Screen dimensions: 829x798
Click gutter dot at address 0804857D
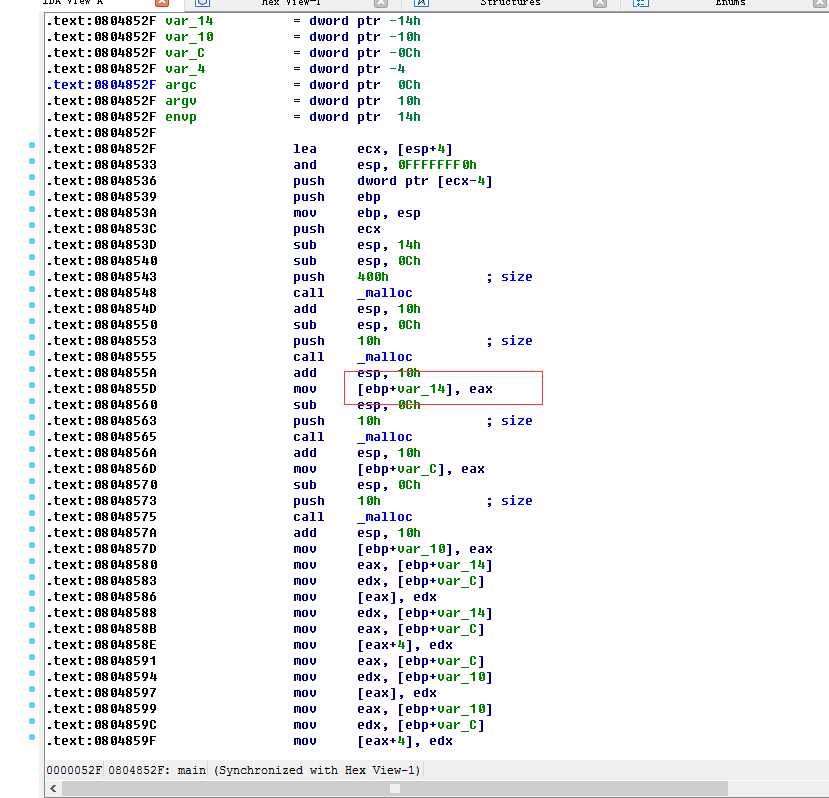pyautogui.click(x=32, y=545)
